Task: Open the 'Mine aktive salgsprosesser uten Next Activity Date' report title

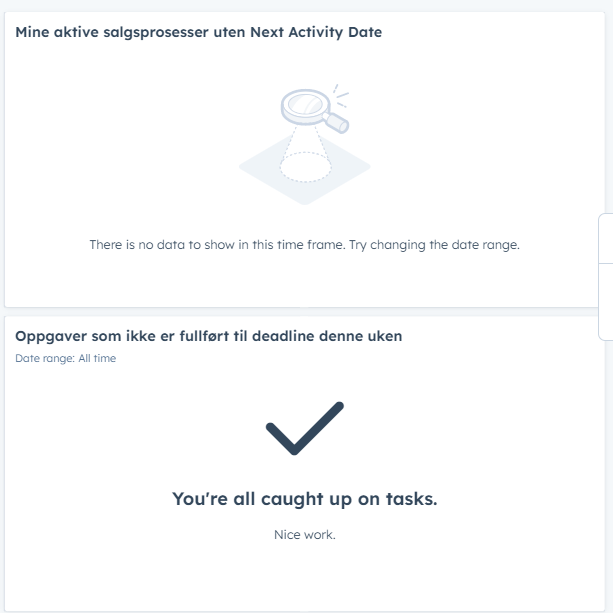Action: tap(199, 32)
